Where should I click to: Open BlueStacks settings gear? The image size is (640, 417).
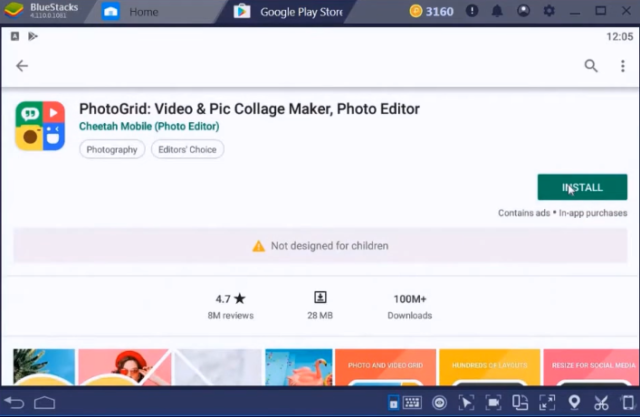tap(549, 11)
